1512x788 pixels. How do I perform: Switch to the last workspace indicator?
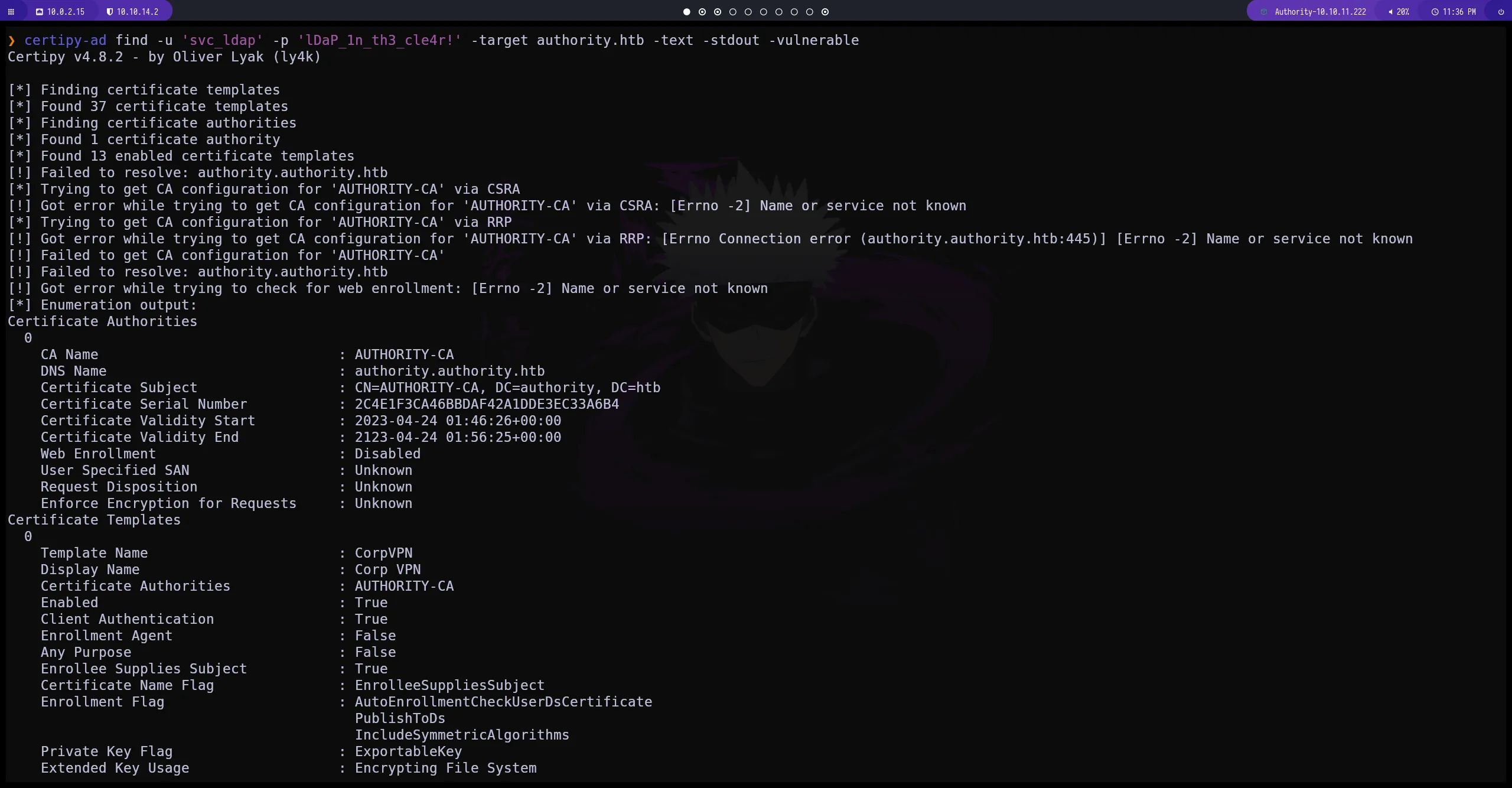point(825,12)
